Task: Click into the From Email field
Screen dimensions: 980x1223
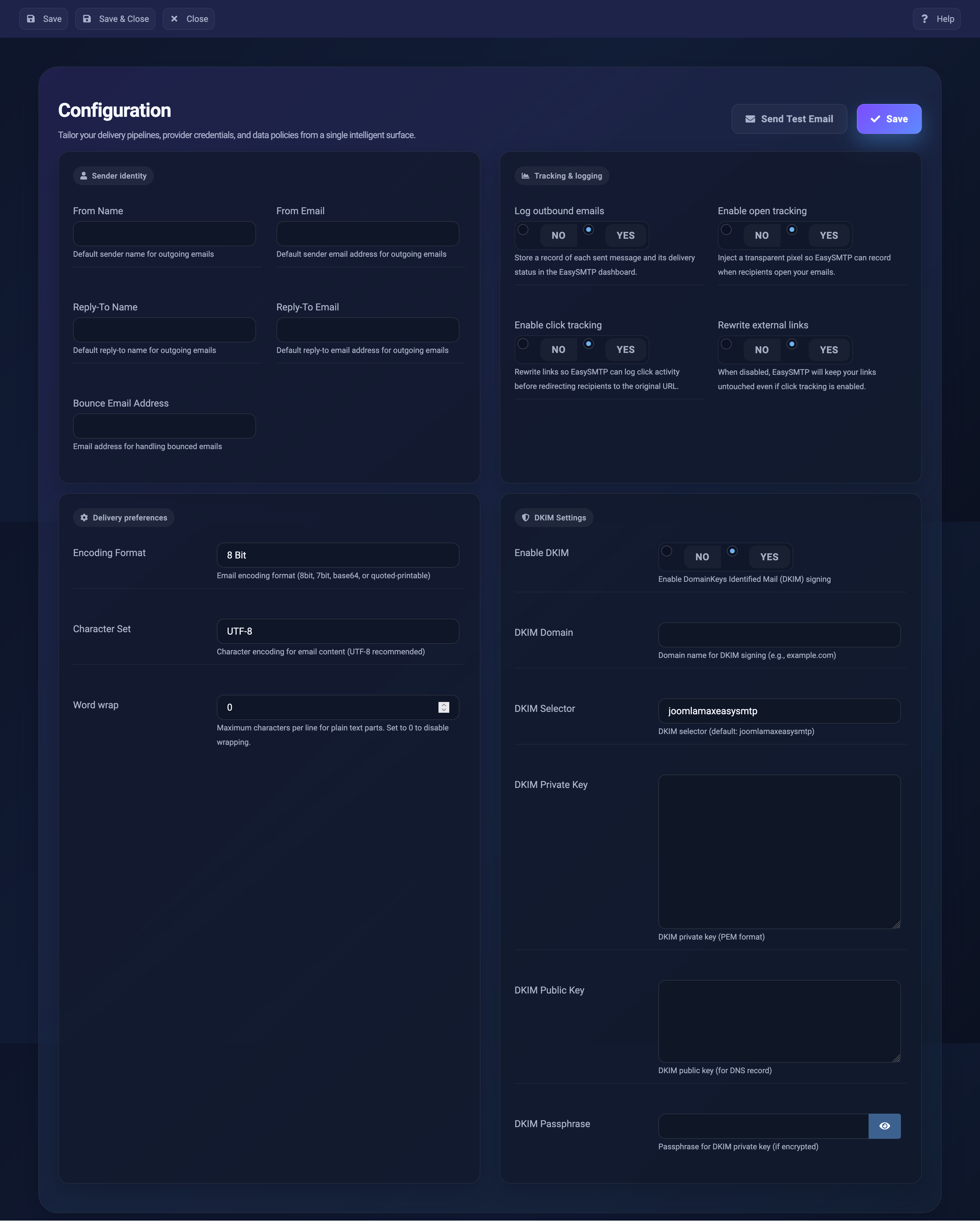Action: (367, 234)
